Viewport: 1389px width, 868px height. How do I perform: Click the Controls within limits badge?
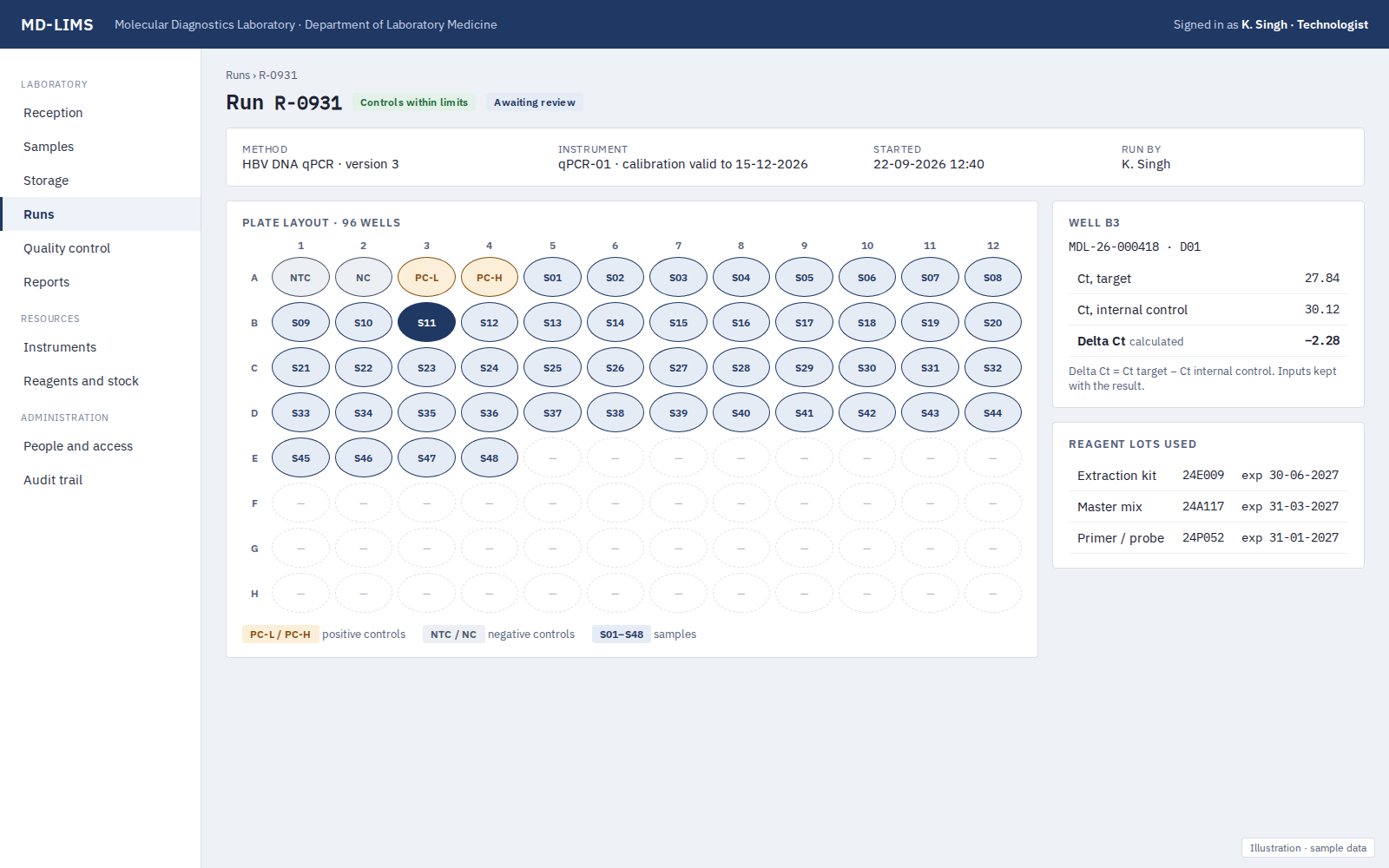414,102
